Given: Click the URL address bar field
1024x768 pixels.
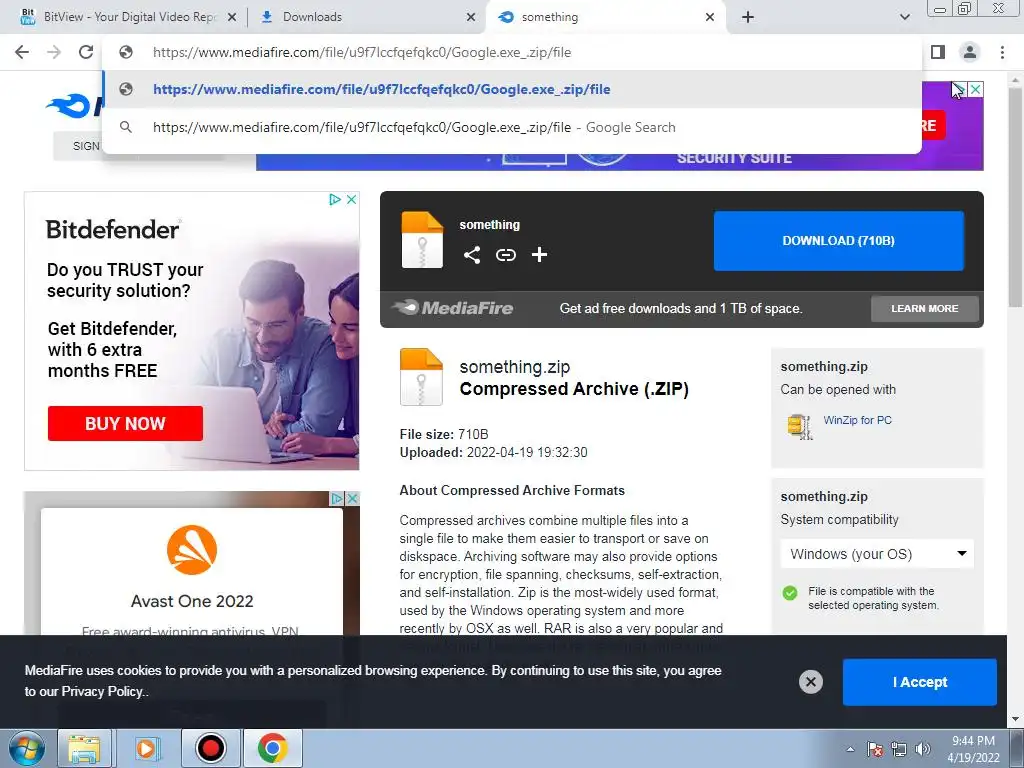Looking at the screenshot, I should point(511,52).
